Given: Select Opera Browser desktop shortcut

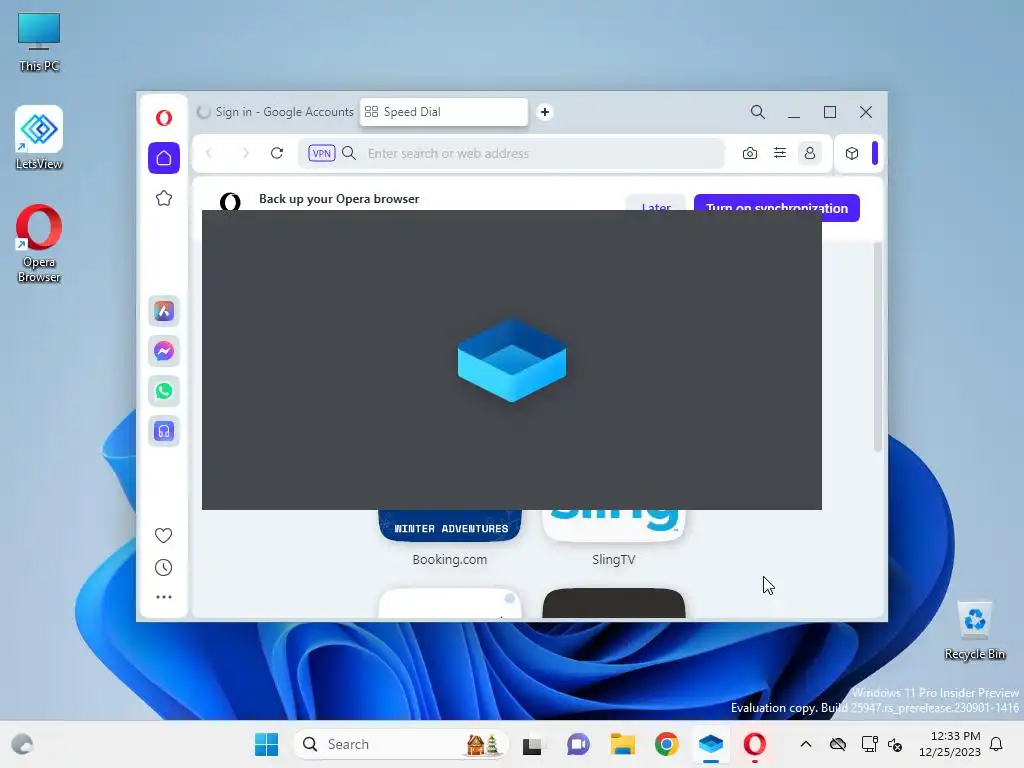Looking at the screenshot, I should [x=39, y=244].
